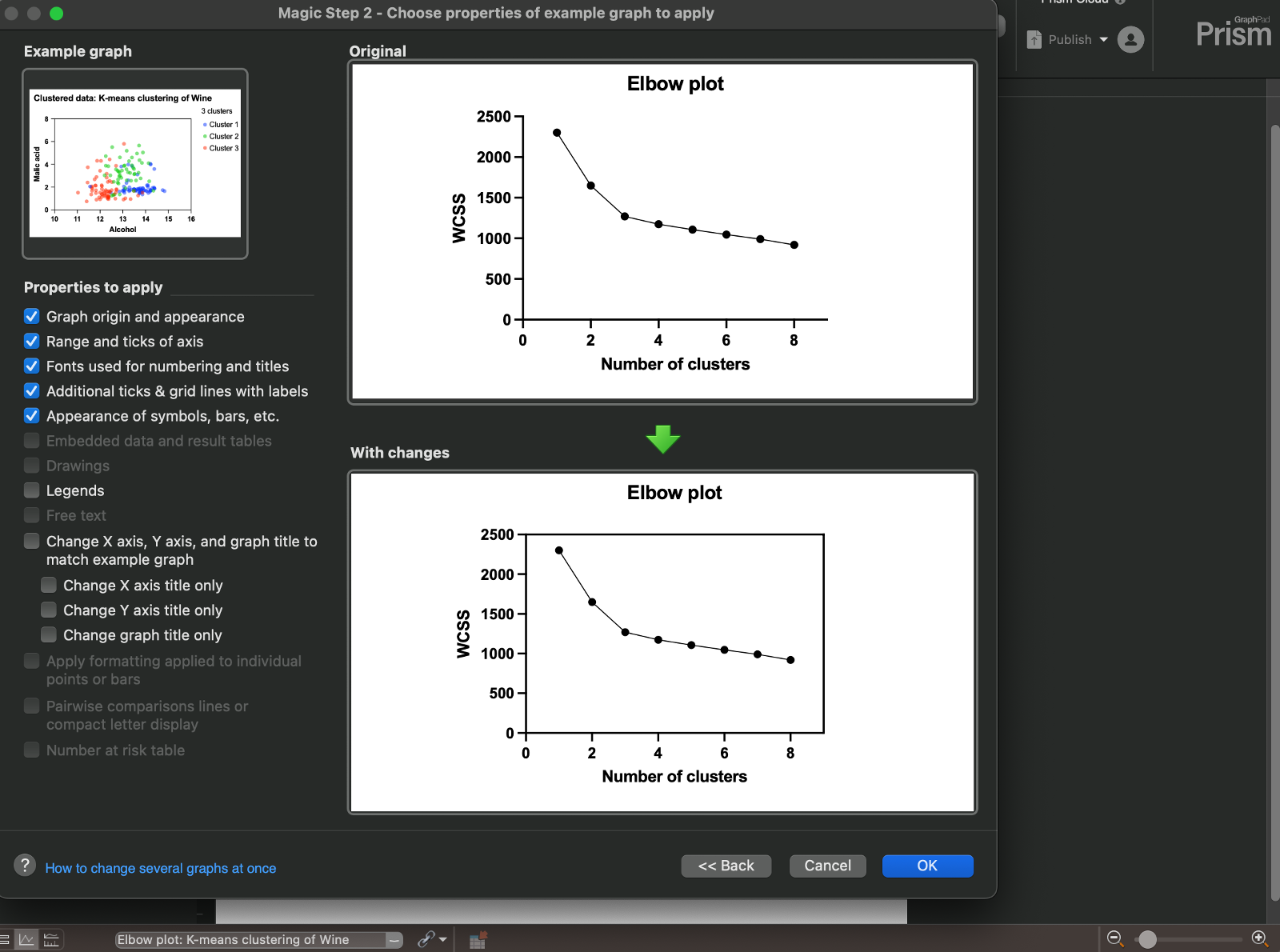Disable Range and ticks of axis

pos(32,341)
